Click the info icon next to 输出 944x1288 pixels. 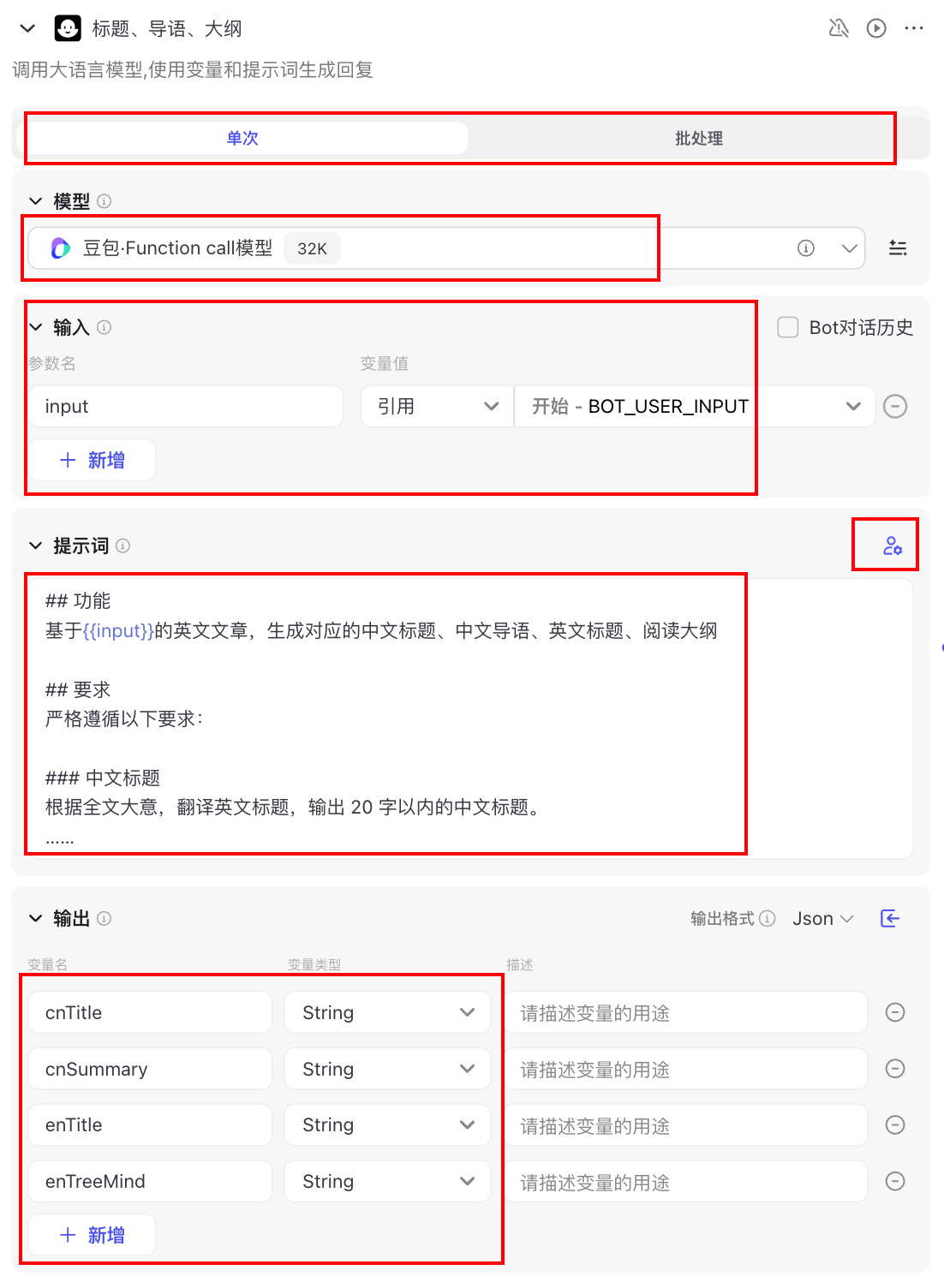point(105,918)
